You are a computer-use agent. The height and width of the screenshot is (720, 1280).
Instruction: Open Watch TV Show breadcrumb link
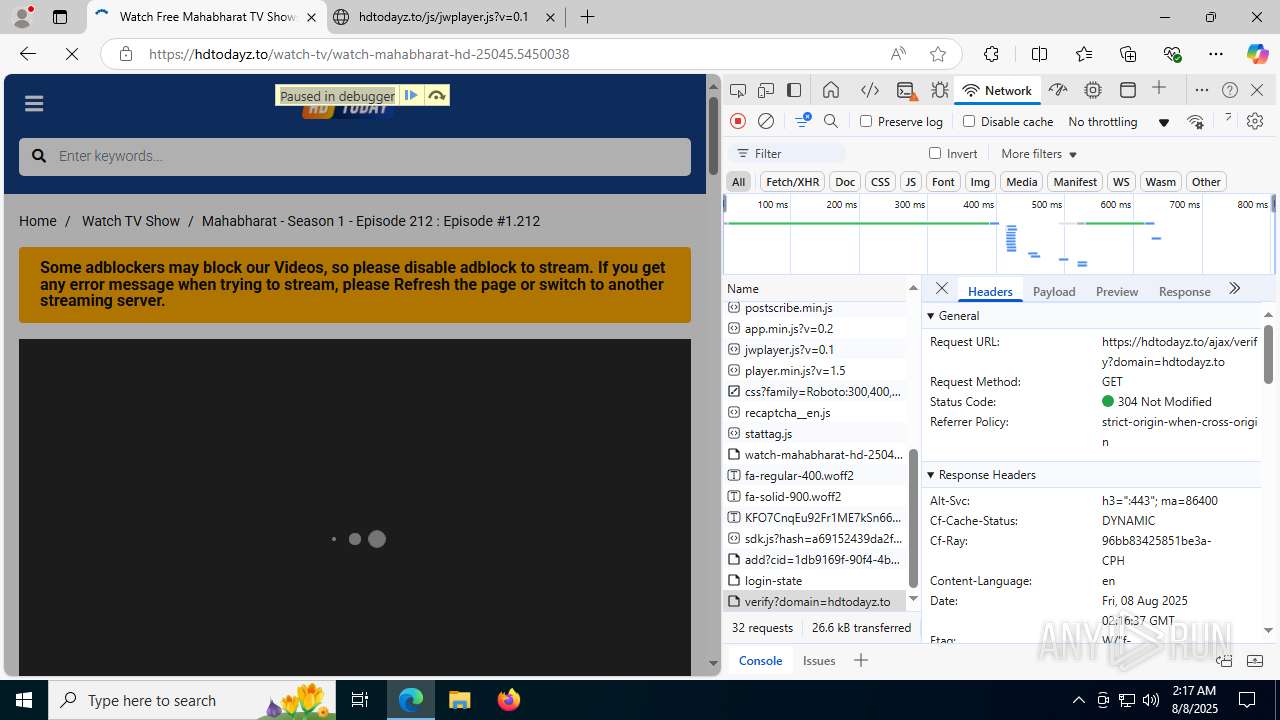coord(131,221)
